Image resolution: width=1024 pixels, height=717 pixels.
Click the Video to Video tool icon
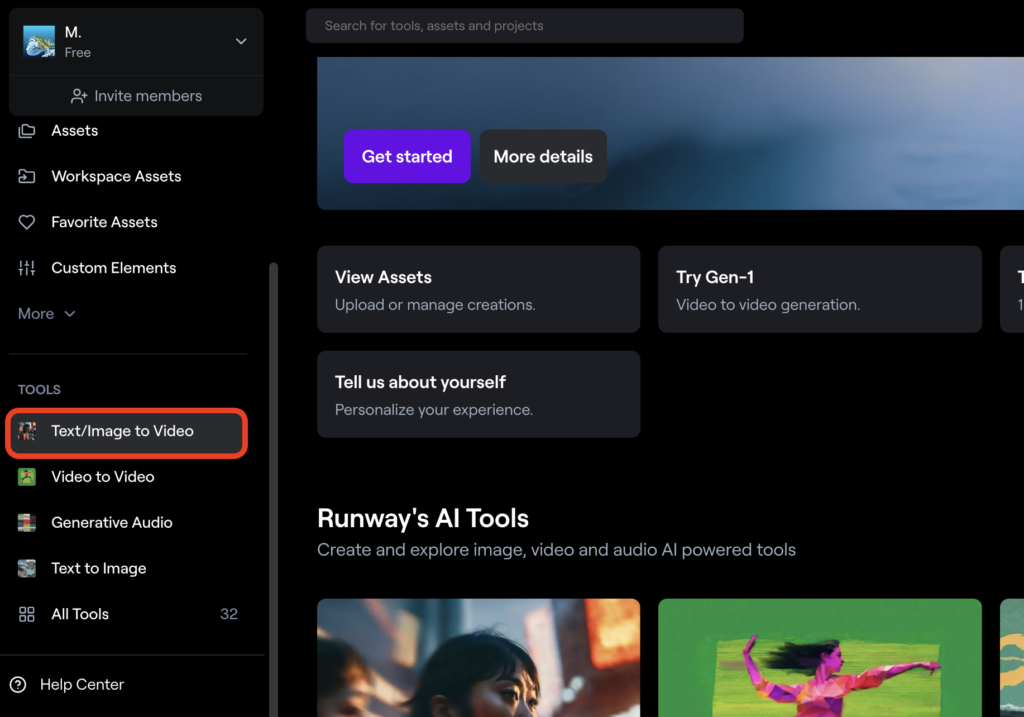point(27,477)
